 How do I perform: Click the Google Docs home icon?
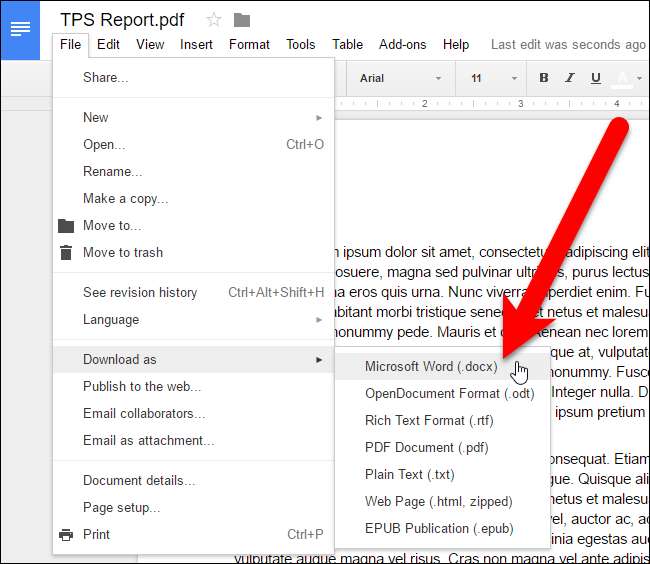[x=20, y=29]
